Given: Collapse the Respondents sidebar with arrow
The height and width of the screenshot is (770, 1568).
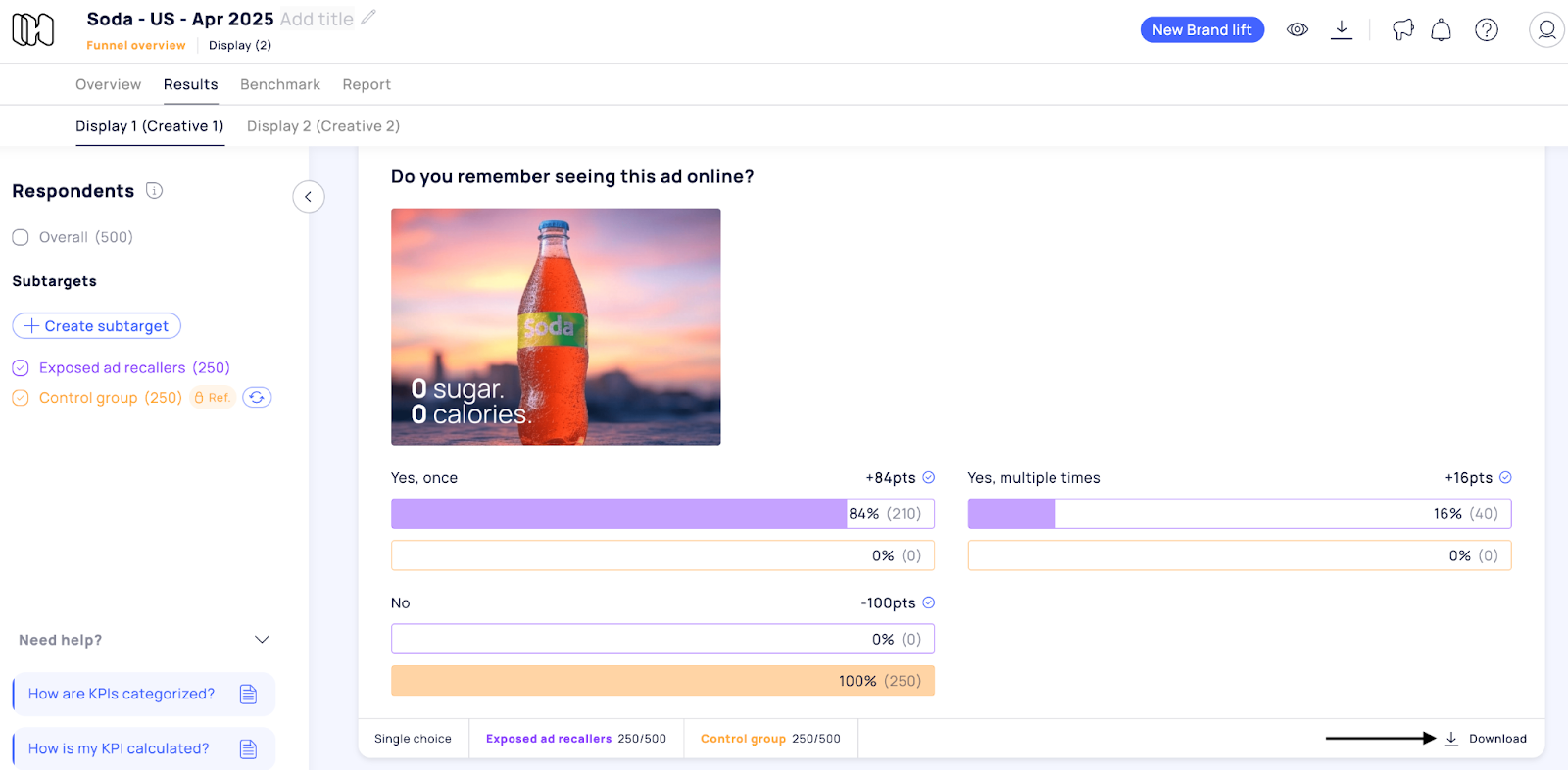Looking at the screenshot, I should [x=309, y=197].
